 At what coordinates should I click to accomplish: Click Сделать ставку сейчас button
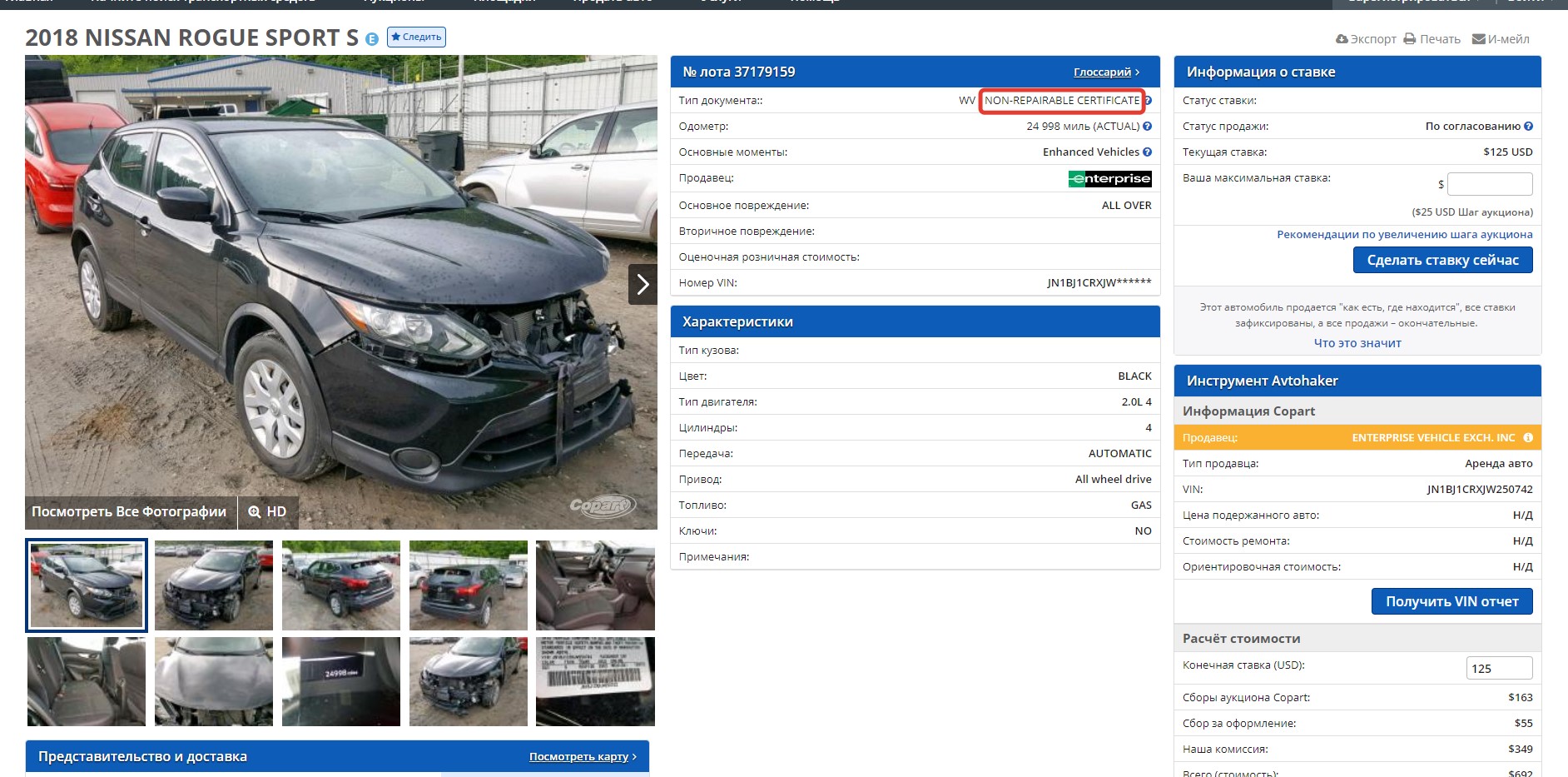(1443, 260)
